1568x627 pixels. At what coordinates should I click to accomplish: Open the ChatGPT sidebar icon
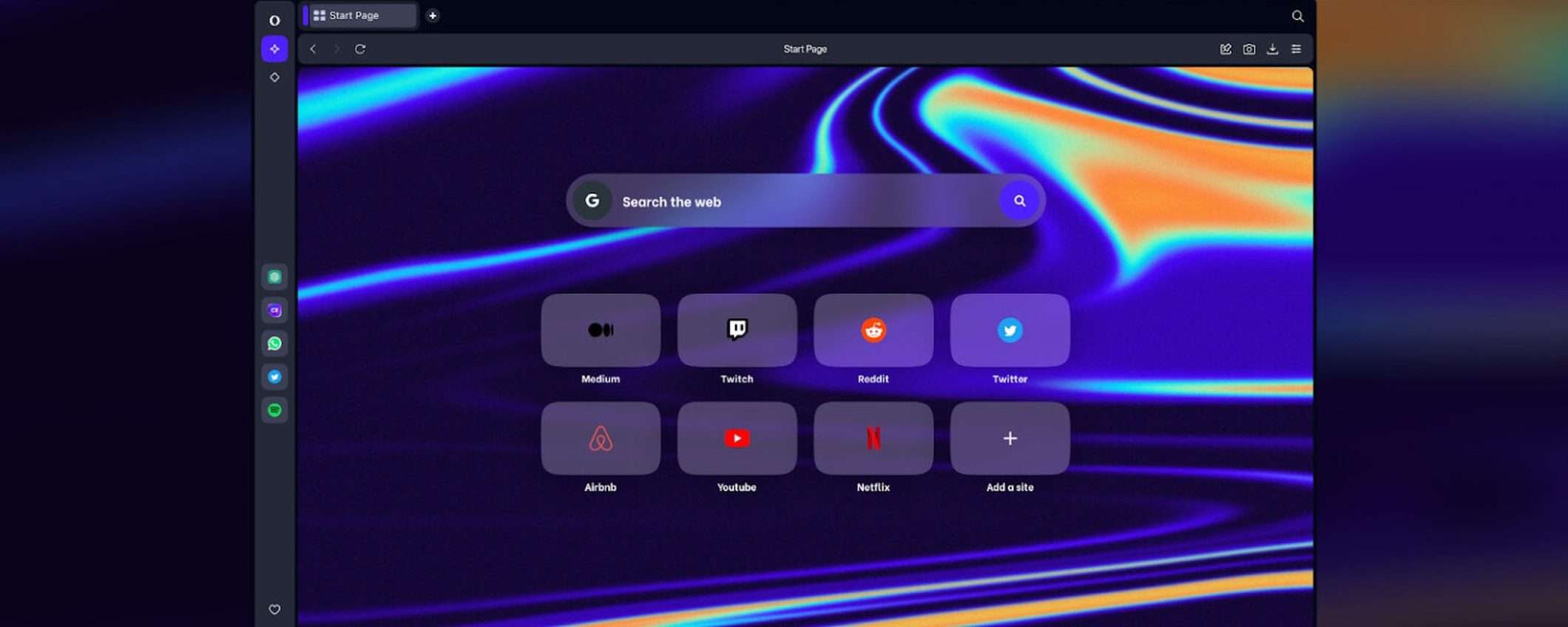click(x=274, y=277)
